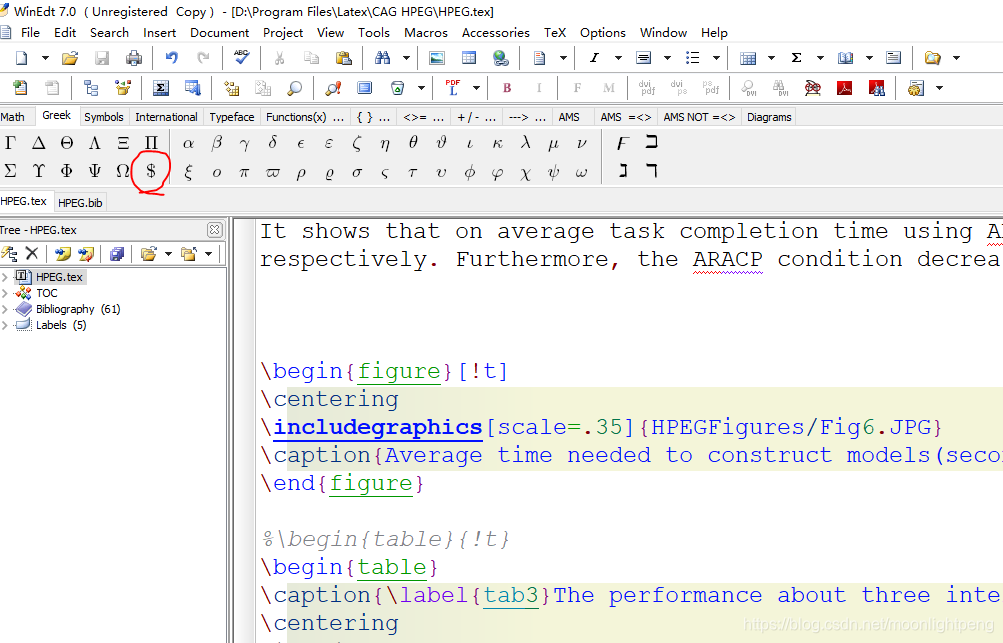The height and width of the screenshot is (643, 1003).
Task: Insert the capital Sigma symbol
Action: coord(10,171)
